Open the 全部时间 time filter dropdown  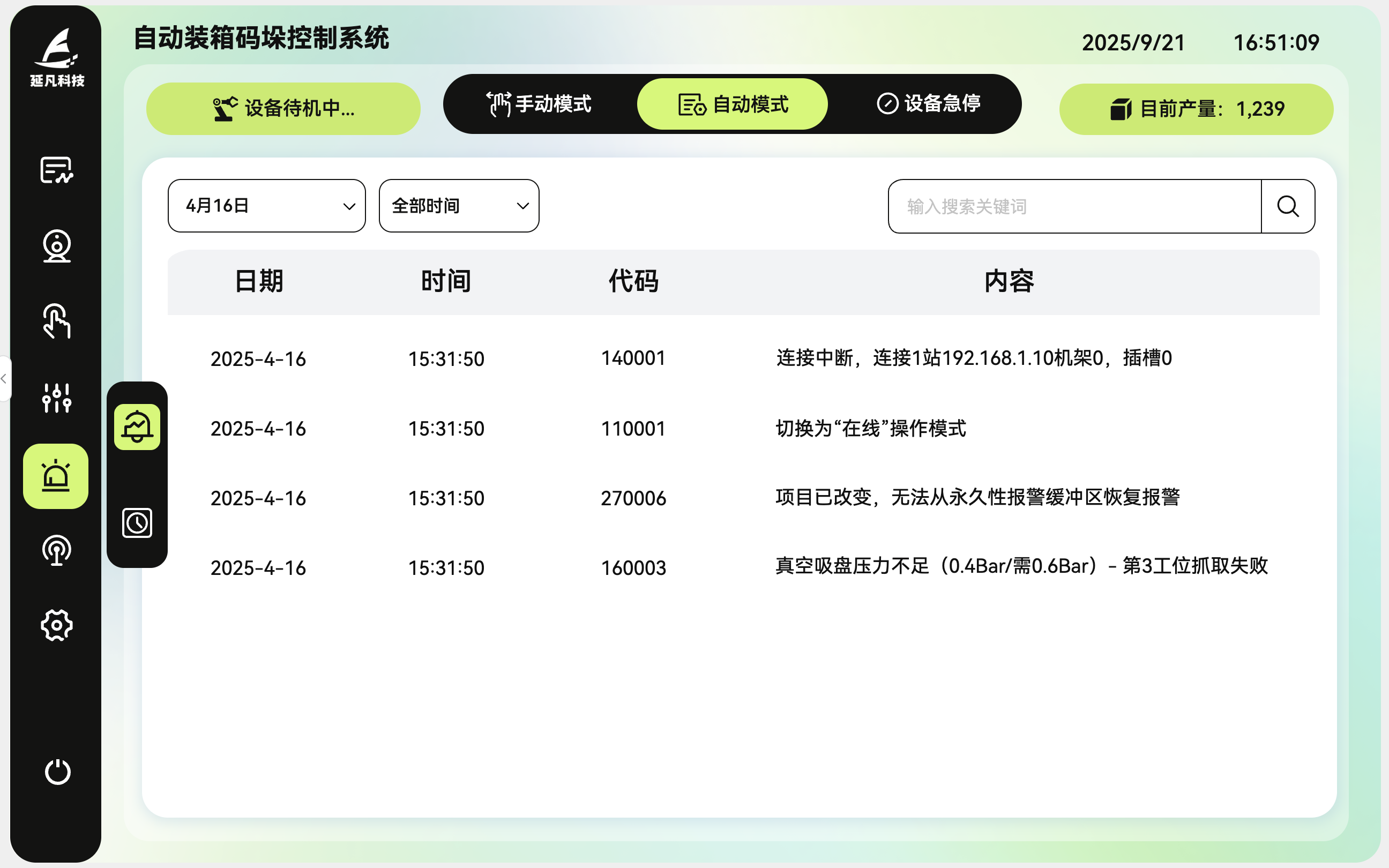coord(459,206)
